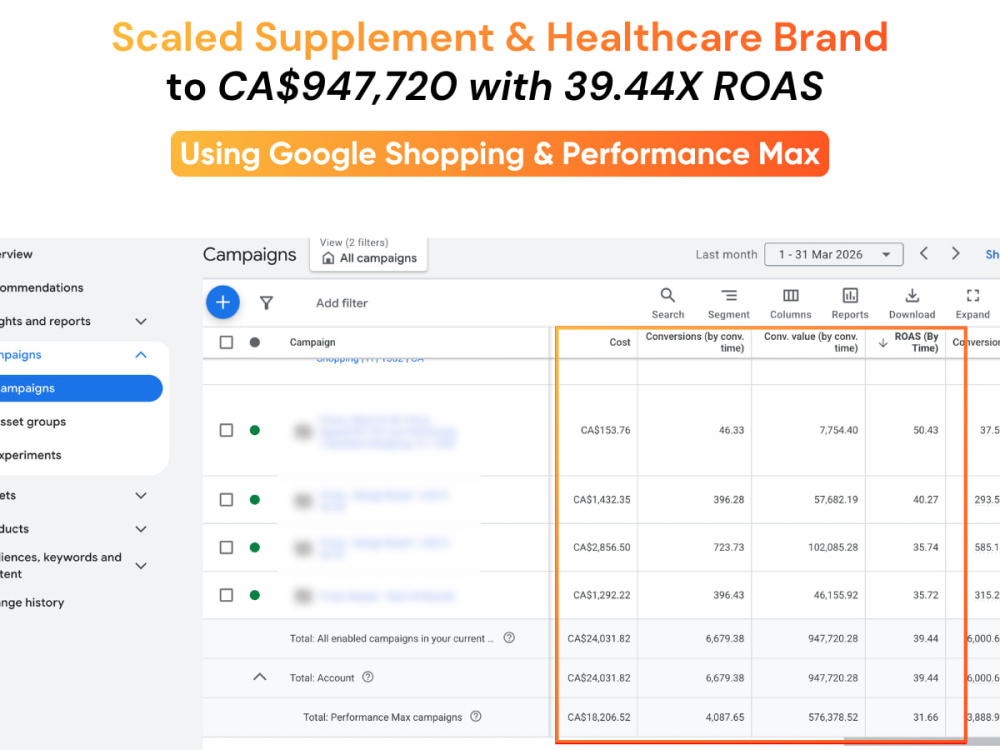Click the CA$18,206.52 Performance Max cost
Image resolution: width=1000 pixels, height=750 pixels.
pyautogui.click(x=599, y=717)
